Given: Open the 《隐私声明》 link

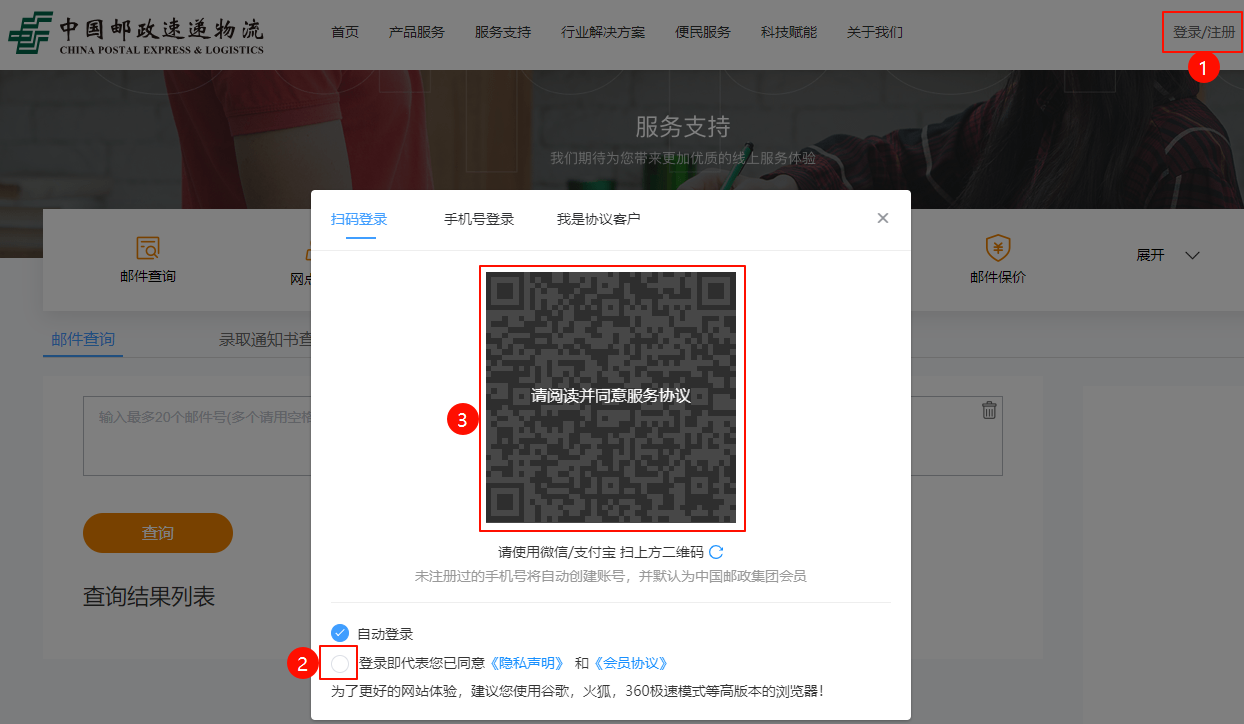Looking at the screenshot, I should click(x=527, y=663).
